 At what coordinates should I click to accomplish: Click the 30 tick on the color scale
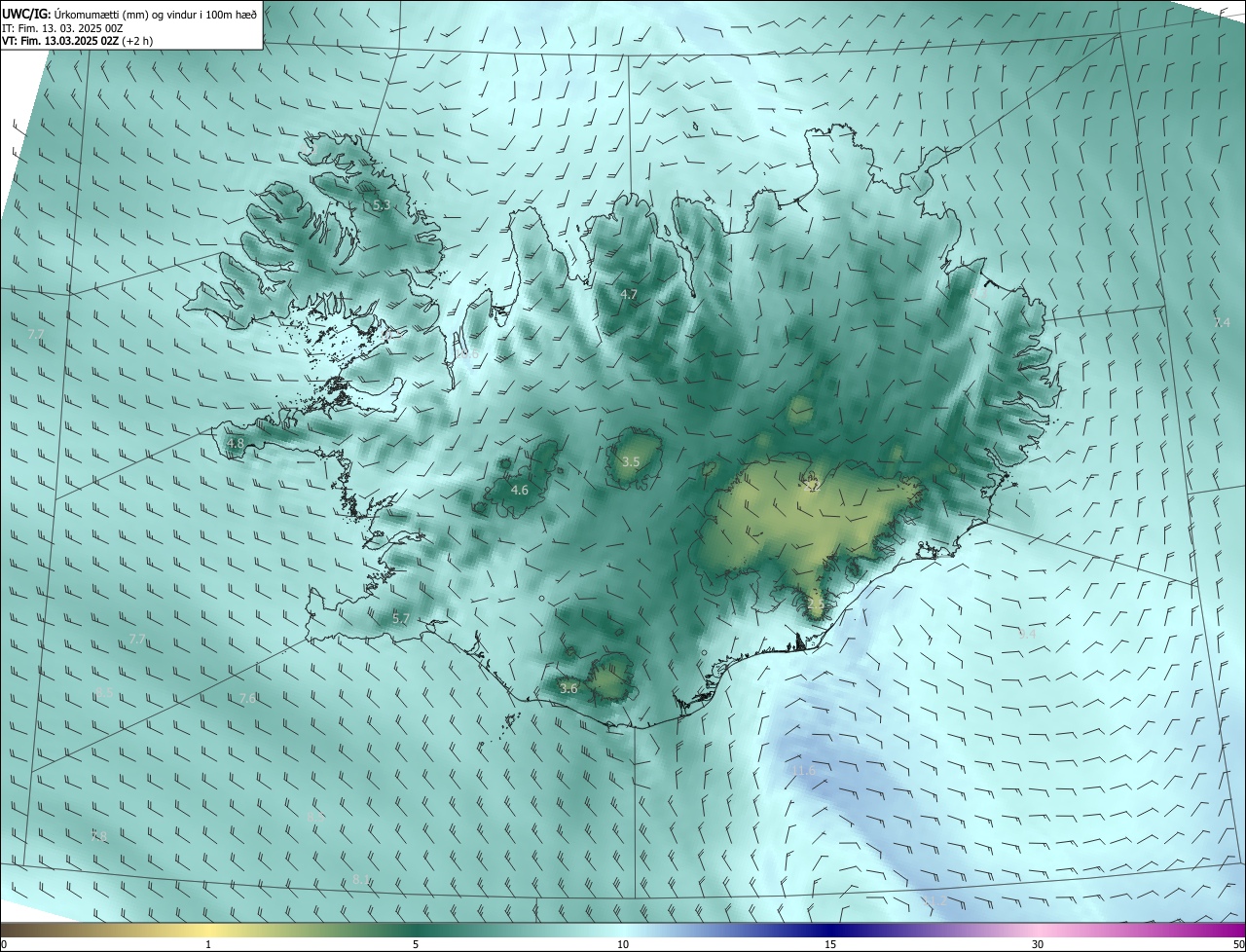coord(1038,945)
